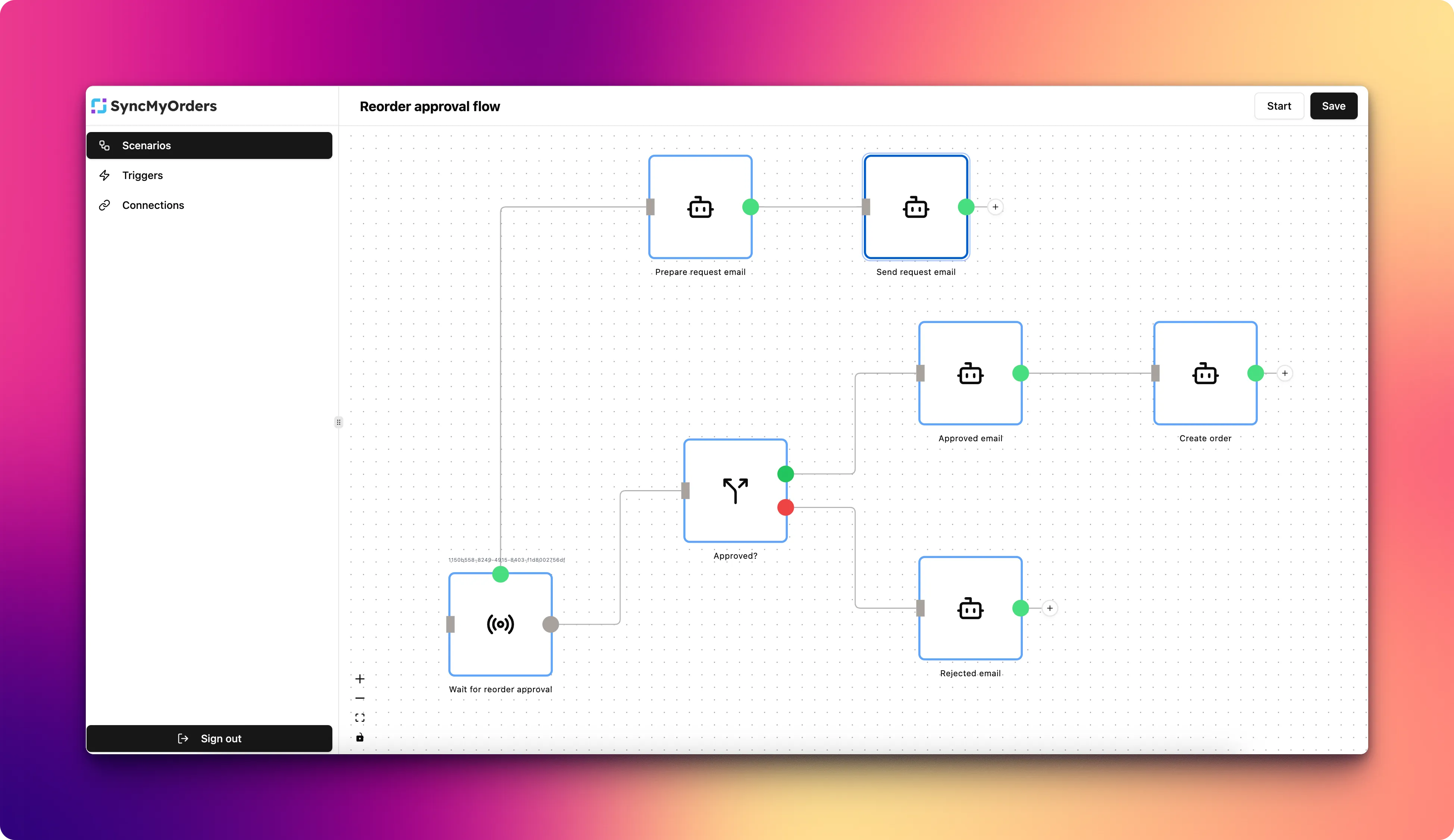Image resolution: width=1454 pixels, height=840 pixels.
Task: Click input handle of Create order node
Action: (x=1155, y=373)
